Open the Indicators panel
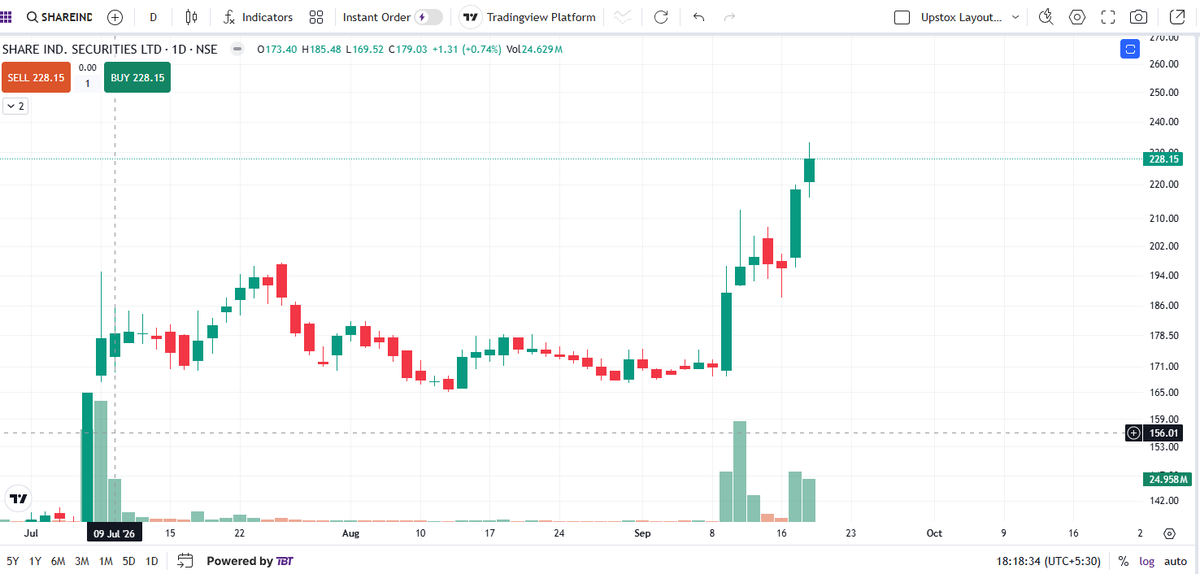The height and width of the screenshot is (574, 1200). (x=258, y=17)
